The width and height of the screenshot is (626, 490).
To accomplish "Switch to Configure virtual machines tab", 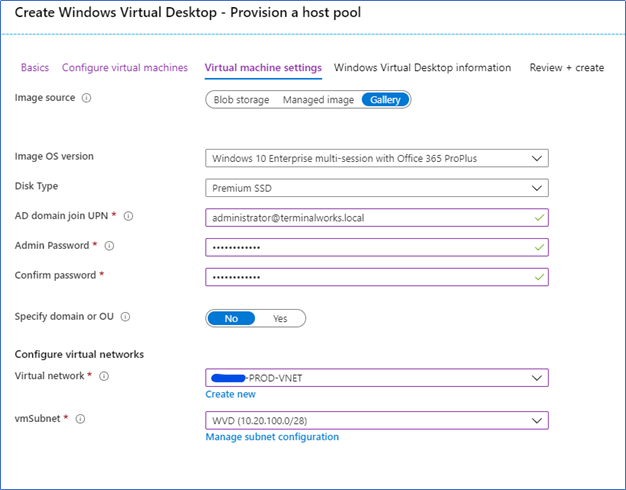I will [x=125, y=67].
